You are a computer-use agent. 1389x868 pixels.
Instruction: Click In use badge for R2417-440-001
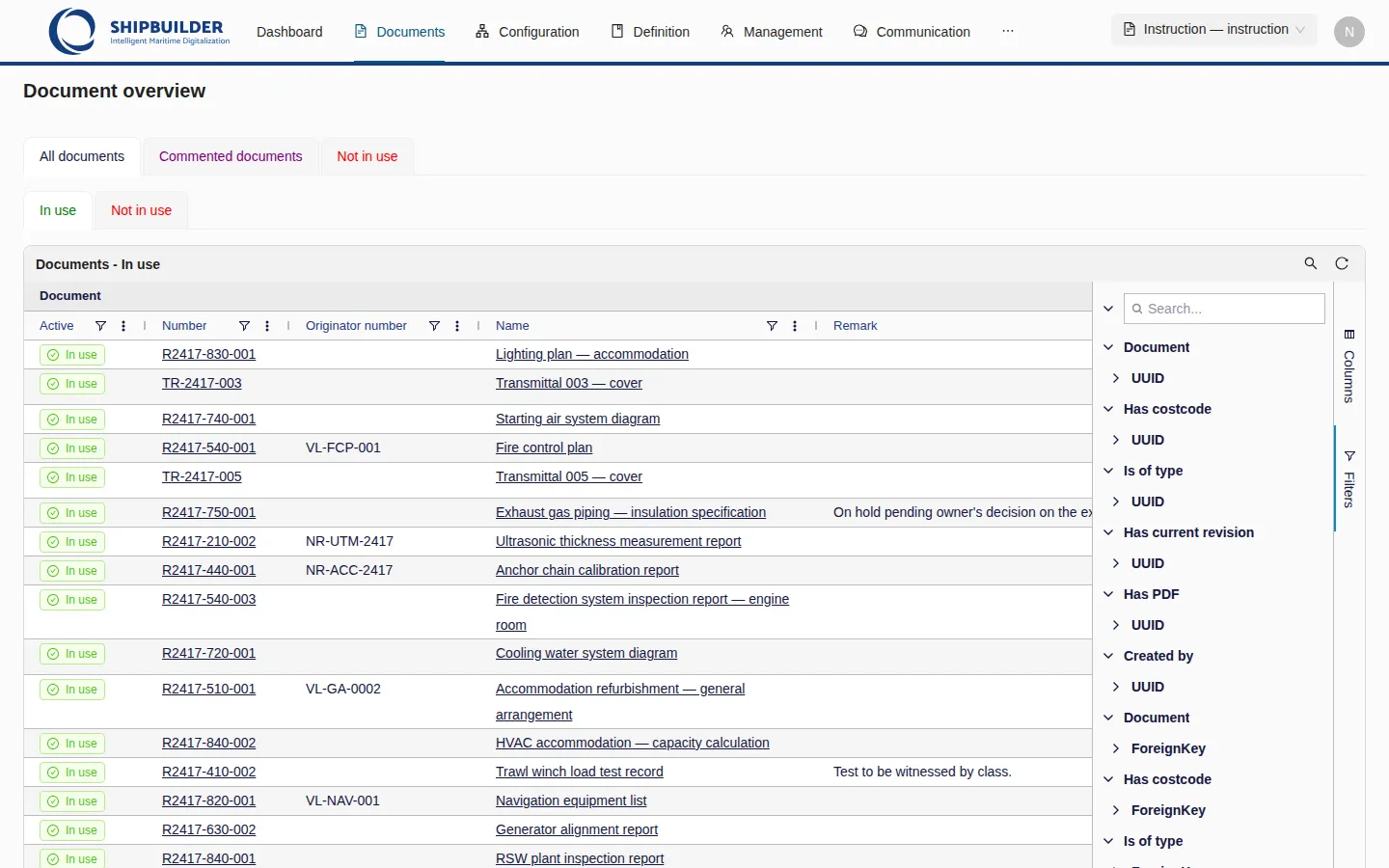72,571
